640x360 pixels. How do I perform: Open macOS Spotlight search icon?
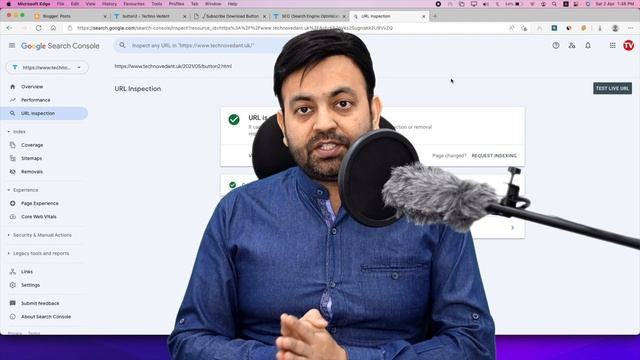click(x=554, y=4)
